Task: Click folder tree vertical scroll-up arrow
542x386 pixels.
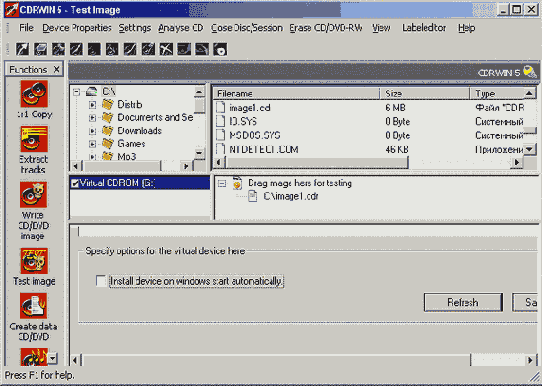Action: click(x=199, y=92)
